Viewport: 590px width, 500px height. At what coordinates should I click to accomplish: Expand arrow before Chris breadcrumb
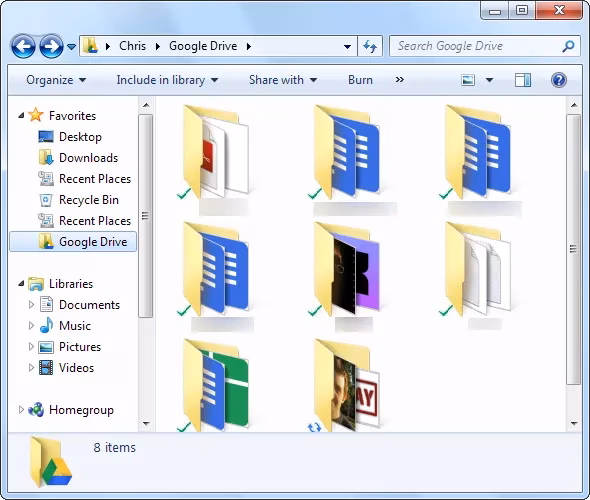point(108,46)
